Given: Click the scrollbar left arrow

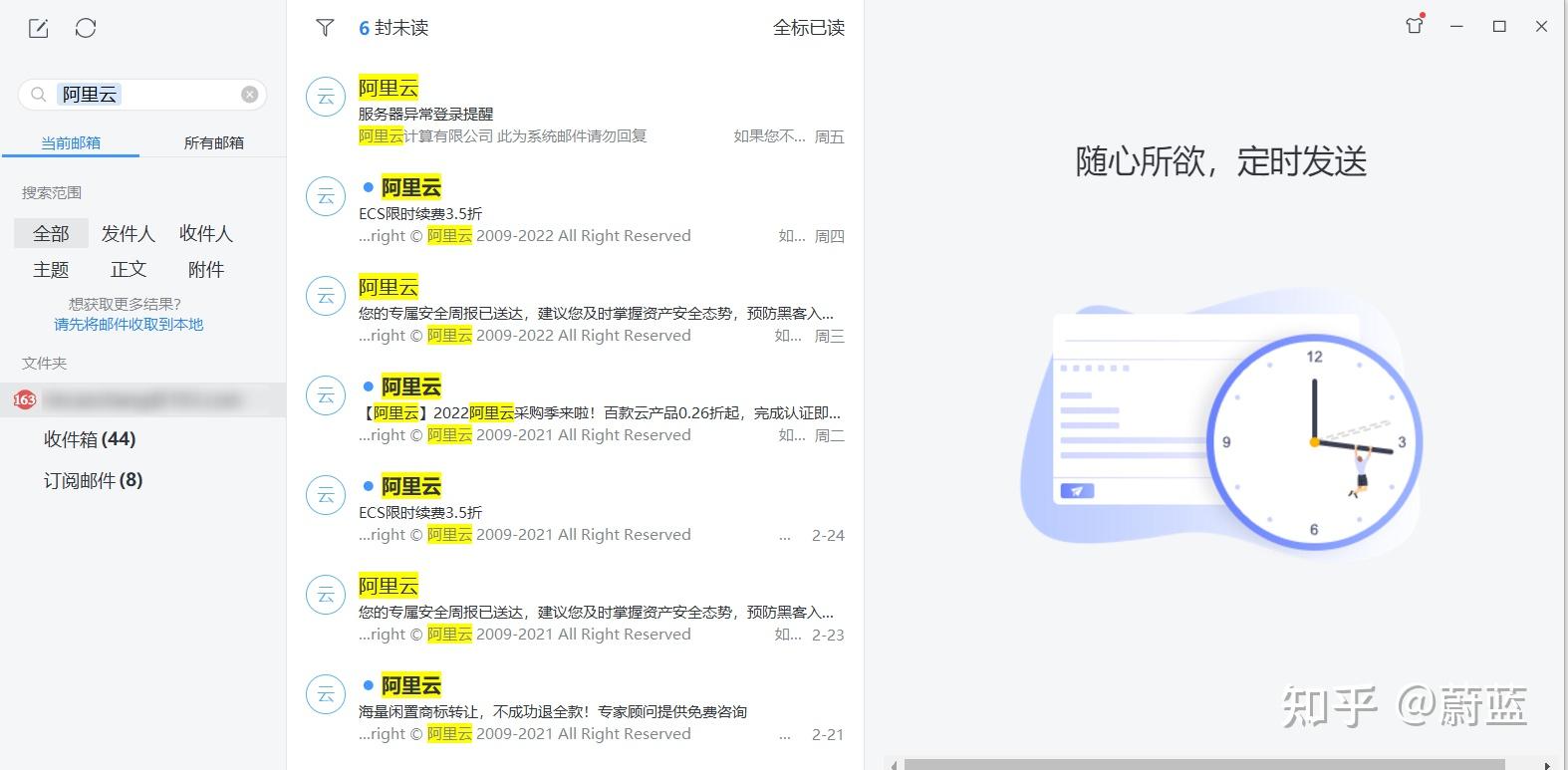Looking at the screenshot, I should point(894,765).
